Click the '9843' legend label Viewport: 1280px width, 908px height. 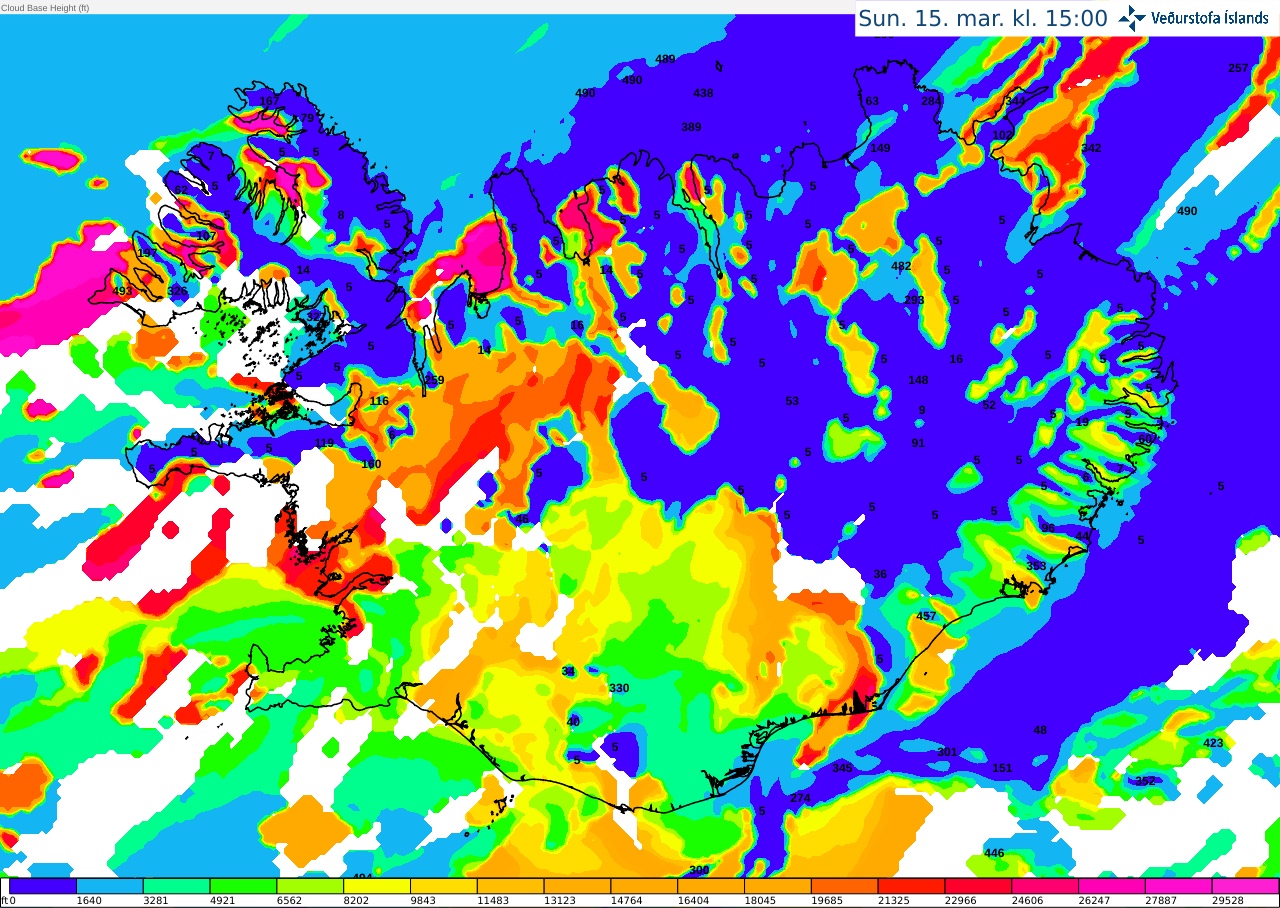tap(423, 901)
